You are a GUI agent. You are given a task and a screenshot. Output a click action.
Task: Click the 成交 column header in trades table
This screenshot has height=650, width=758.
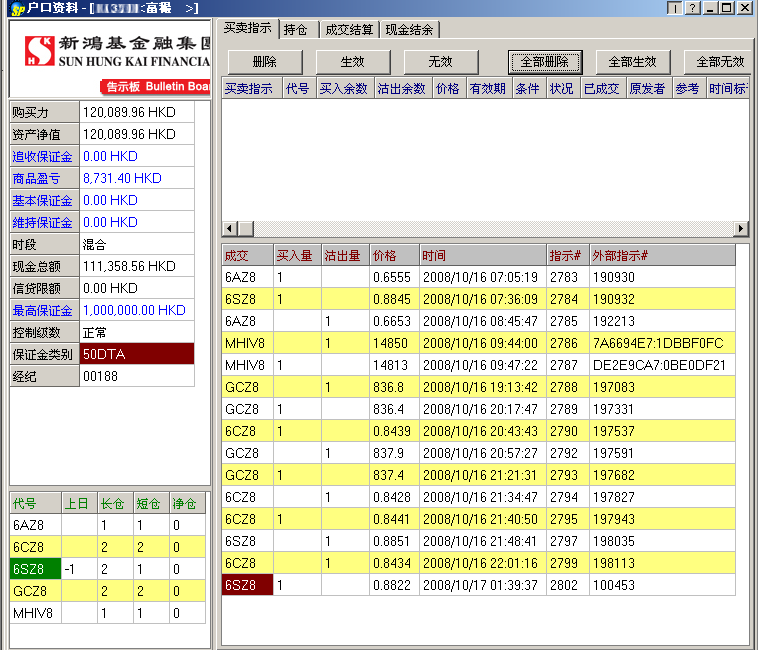click(247, 255)
